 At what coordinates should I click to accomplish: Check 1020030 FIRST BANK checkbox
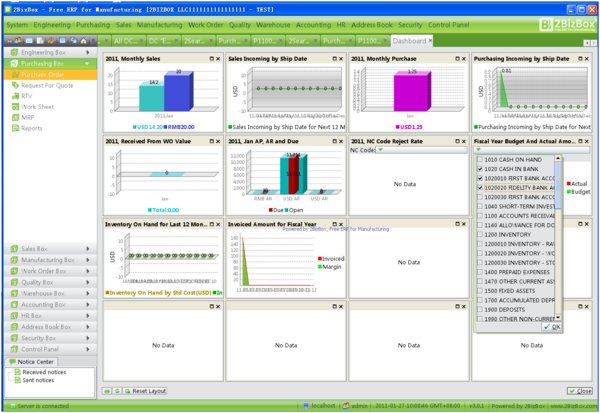click(480, 197)
